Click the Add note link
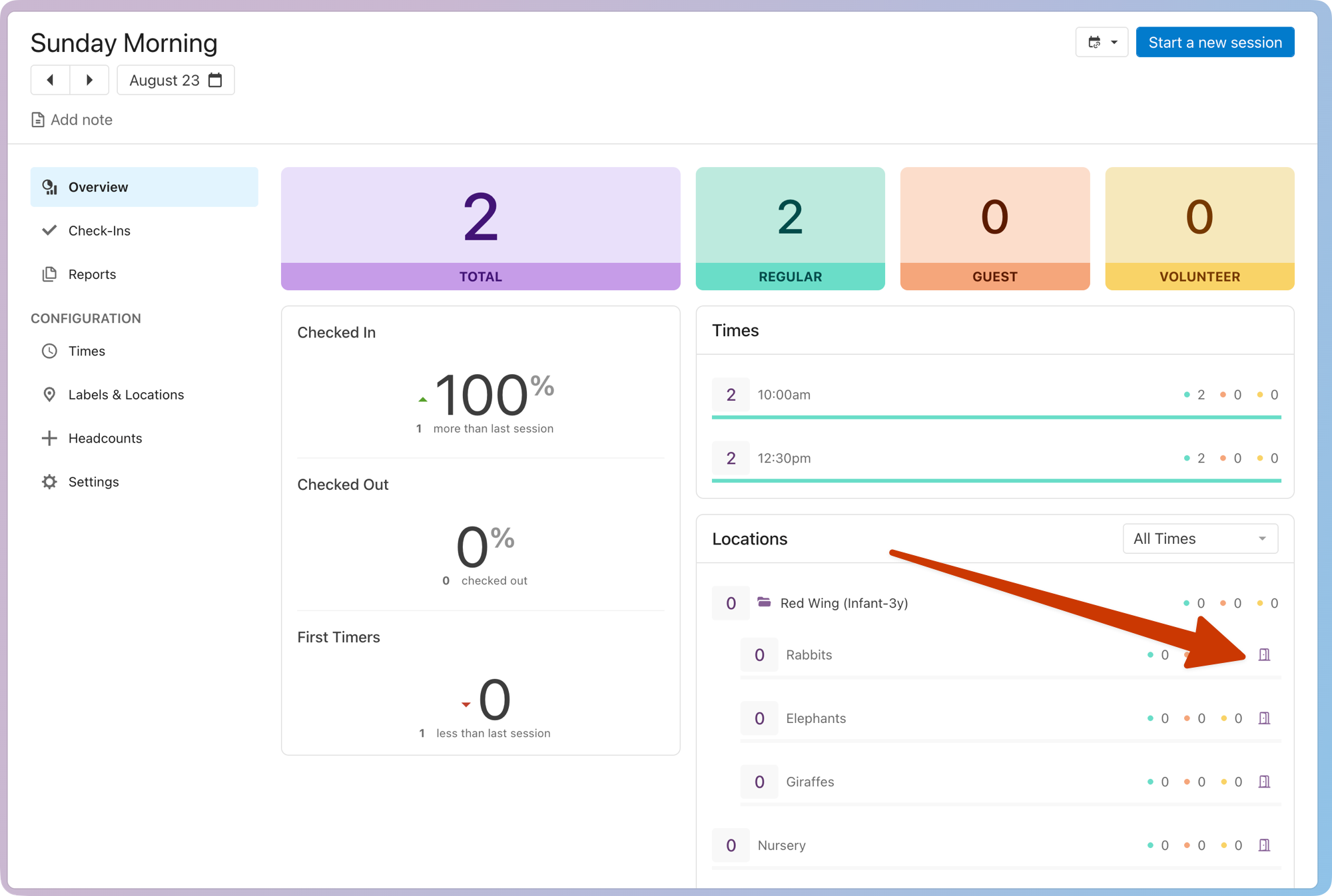Image resolution: width=1332 pixels, height=896 pixels. [x=72, y=120]
